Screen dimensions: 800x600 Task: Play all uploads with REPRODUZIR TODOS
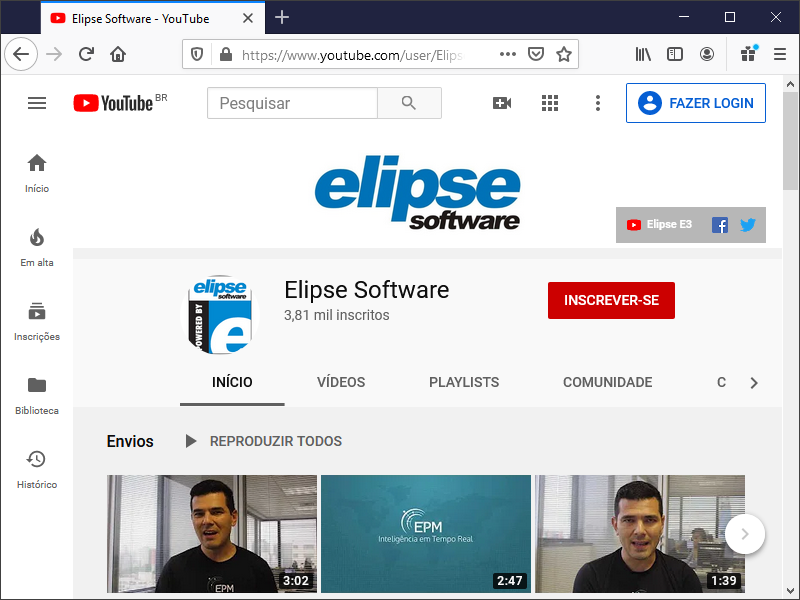click(x=263, y=441)
